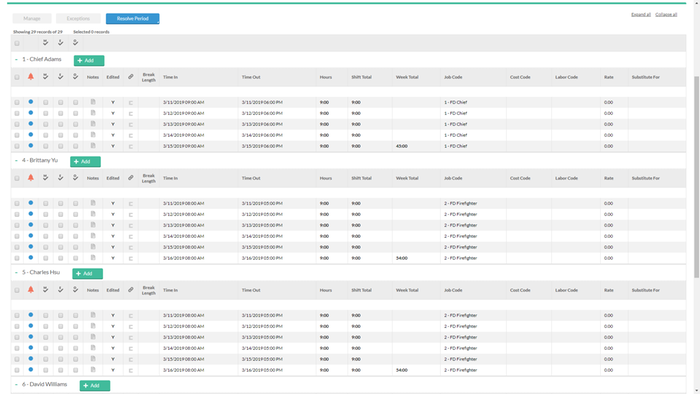Click attachment box on Chief Adams 3/14/2019 row
Image resolution: width=700 pixels, height=394 pixels.
coord(131,135)
